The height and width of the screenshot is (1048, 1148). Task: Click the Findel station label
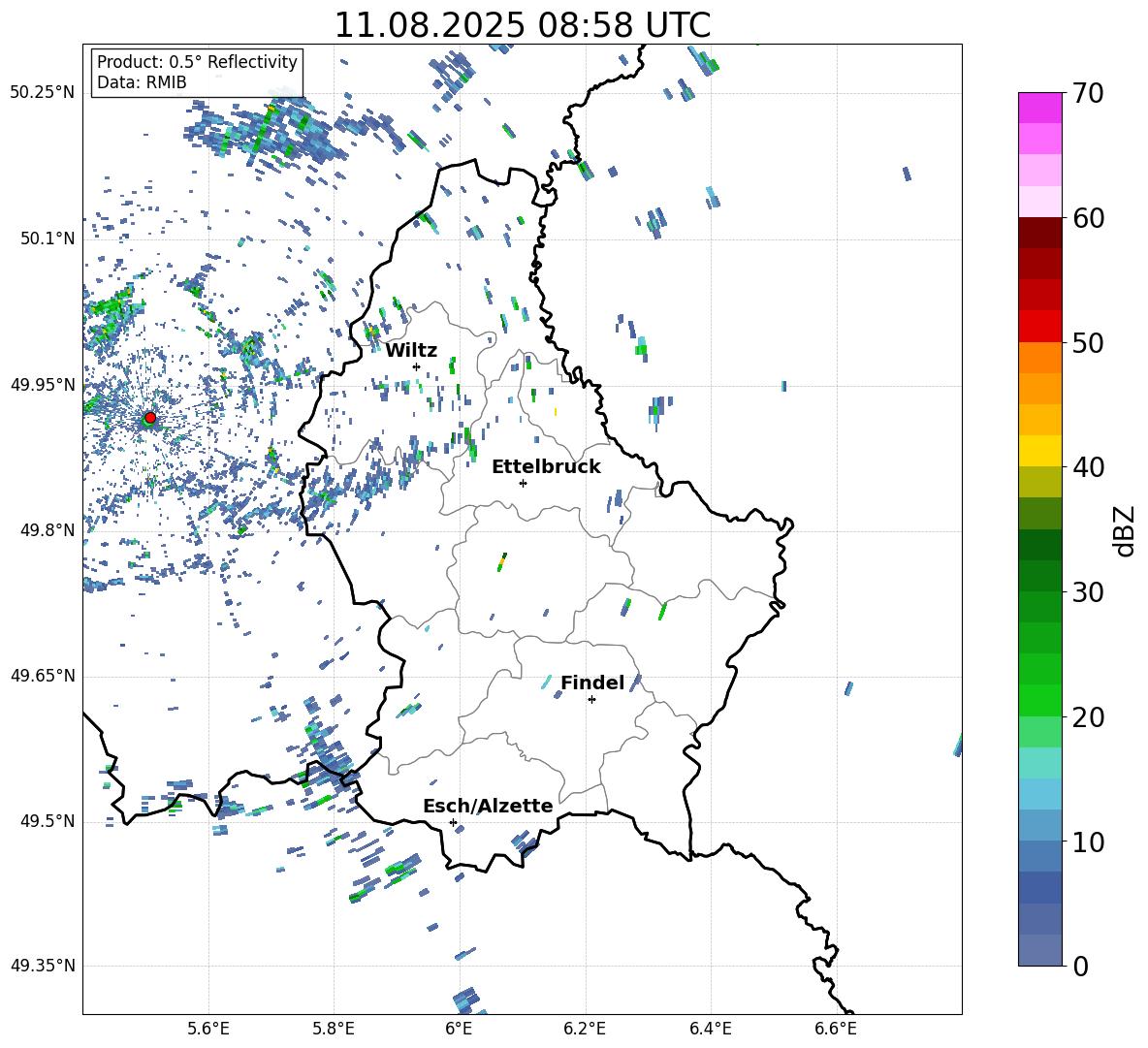coord(592,683)
